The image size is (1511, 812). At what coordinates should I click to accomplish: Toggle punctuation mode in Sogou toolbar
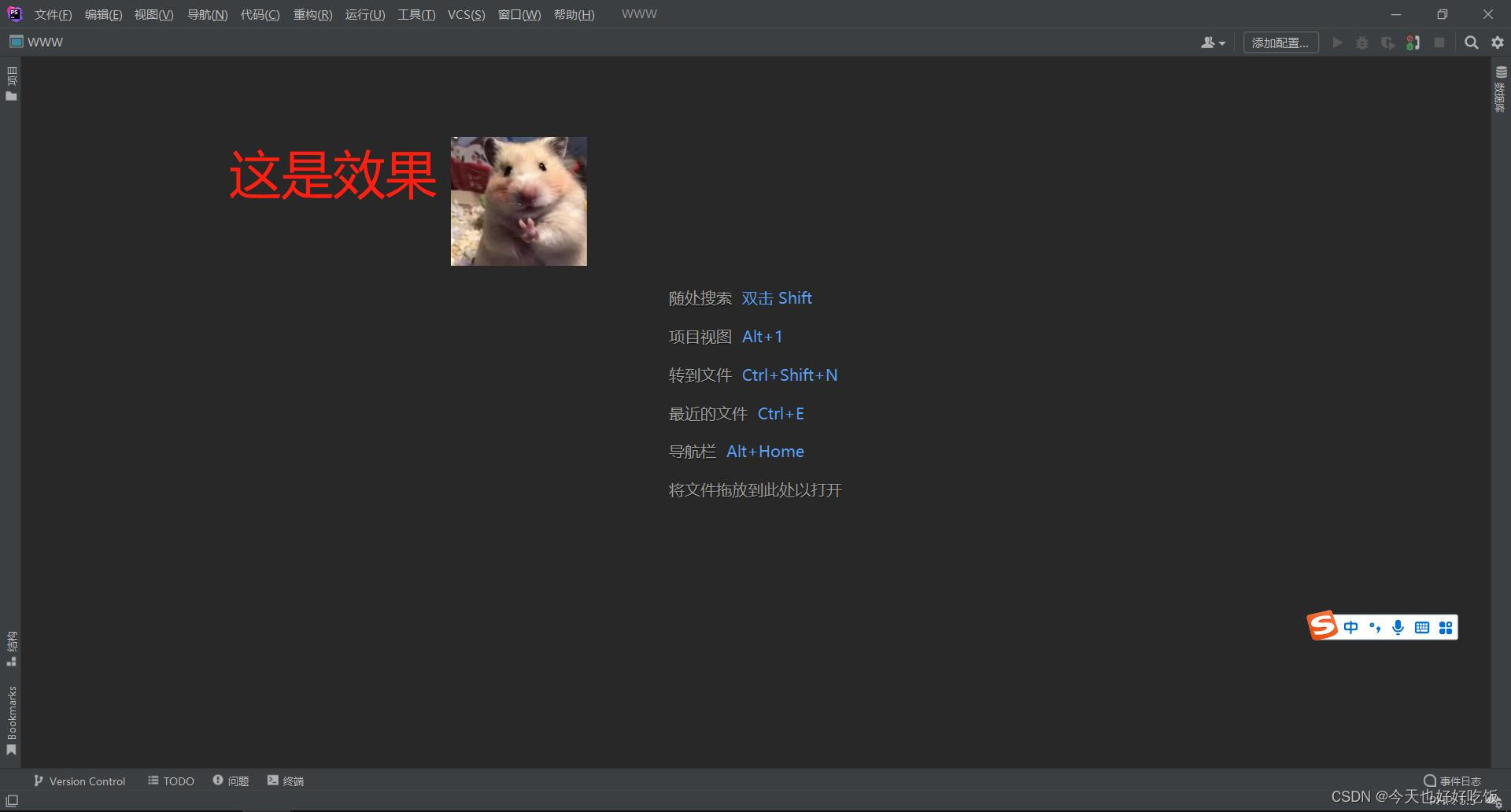[1374, 626]
